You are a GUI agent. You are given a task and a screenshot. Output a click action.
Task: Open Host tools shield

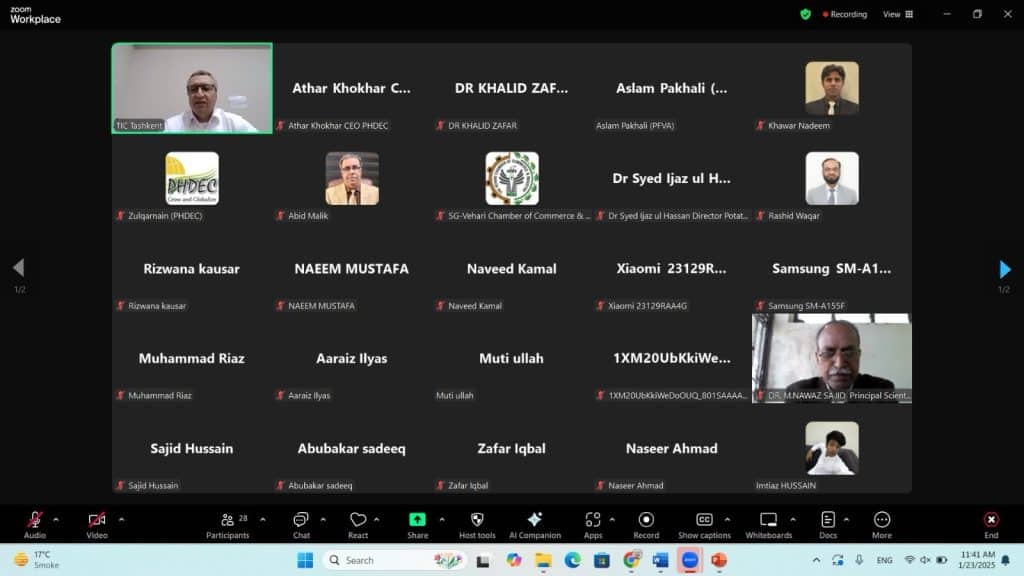[477, 521]
